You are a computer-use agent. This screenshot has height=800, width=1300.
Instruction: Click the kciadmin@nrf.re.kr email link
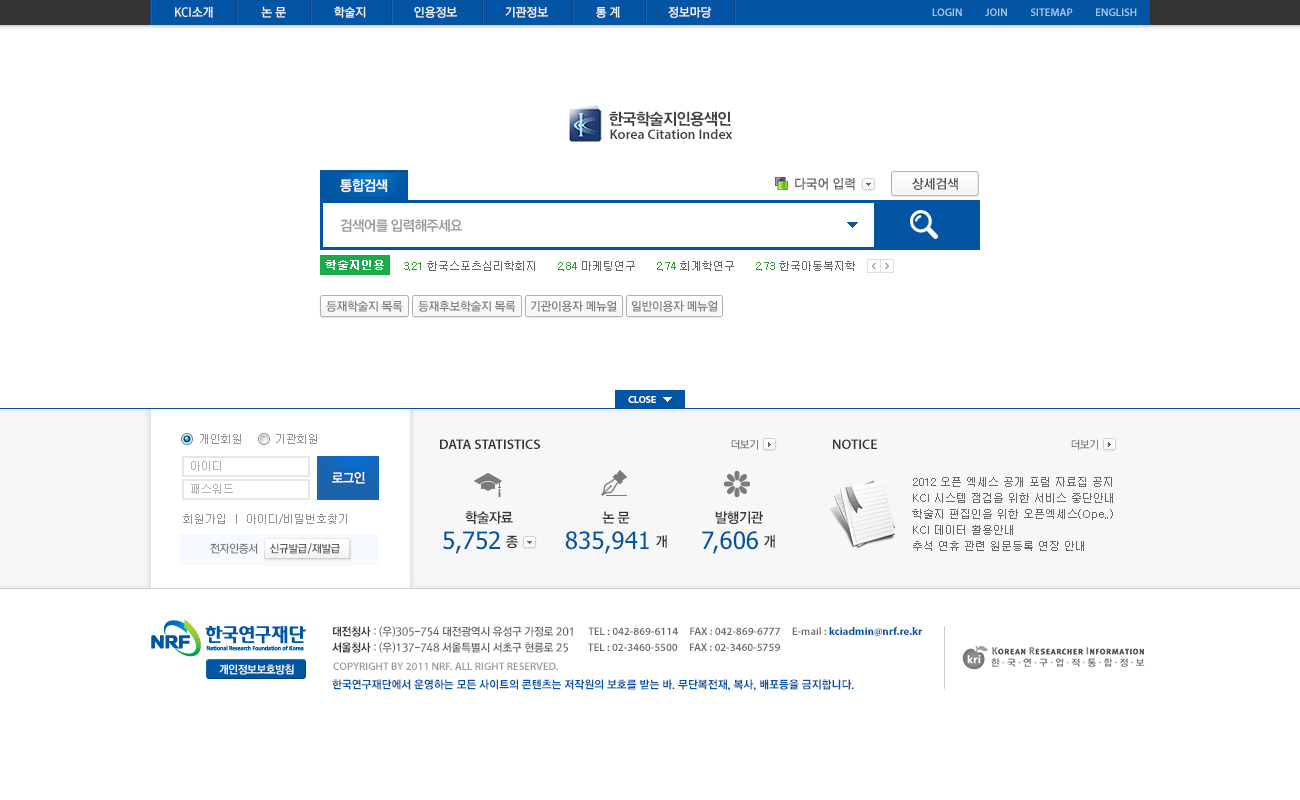coord(875,632)
